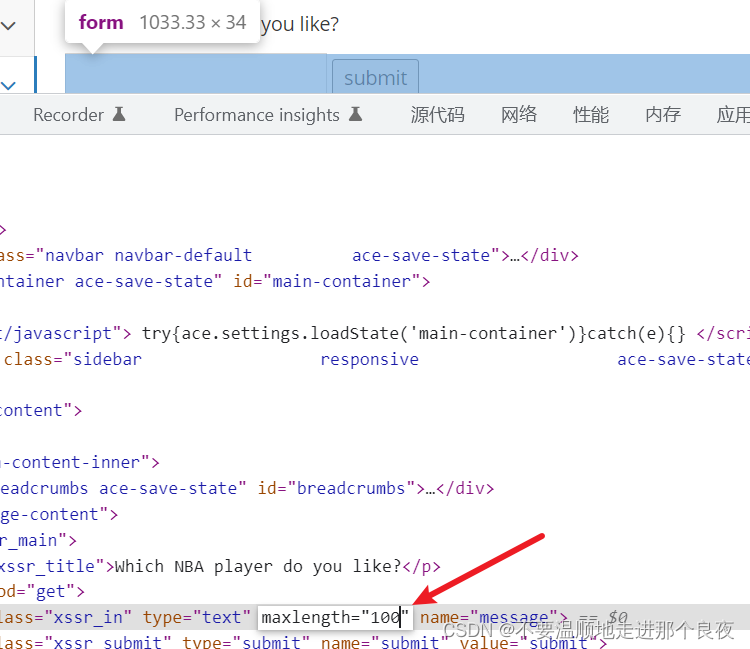Switch to the 内存 tab
This screenshot has width=750, height=649.
click(663, 115)
